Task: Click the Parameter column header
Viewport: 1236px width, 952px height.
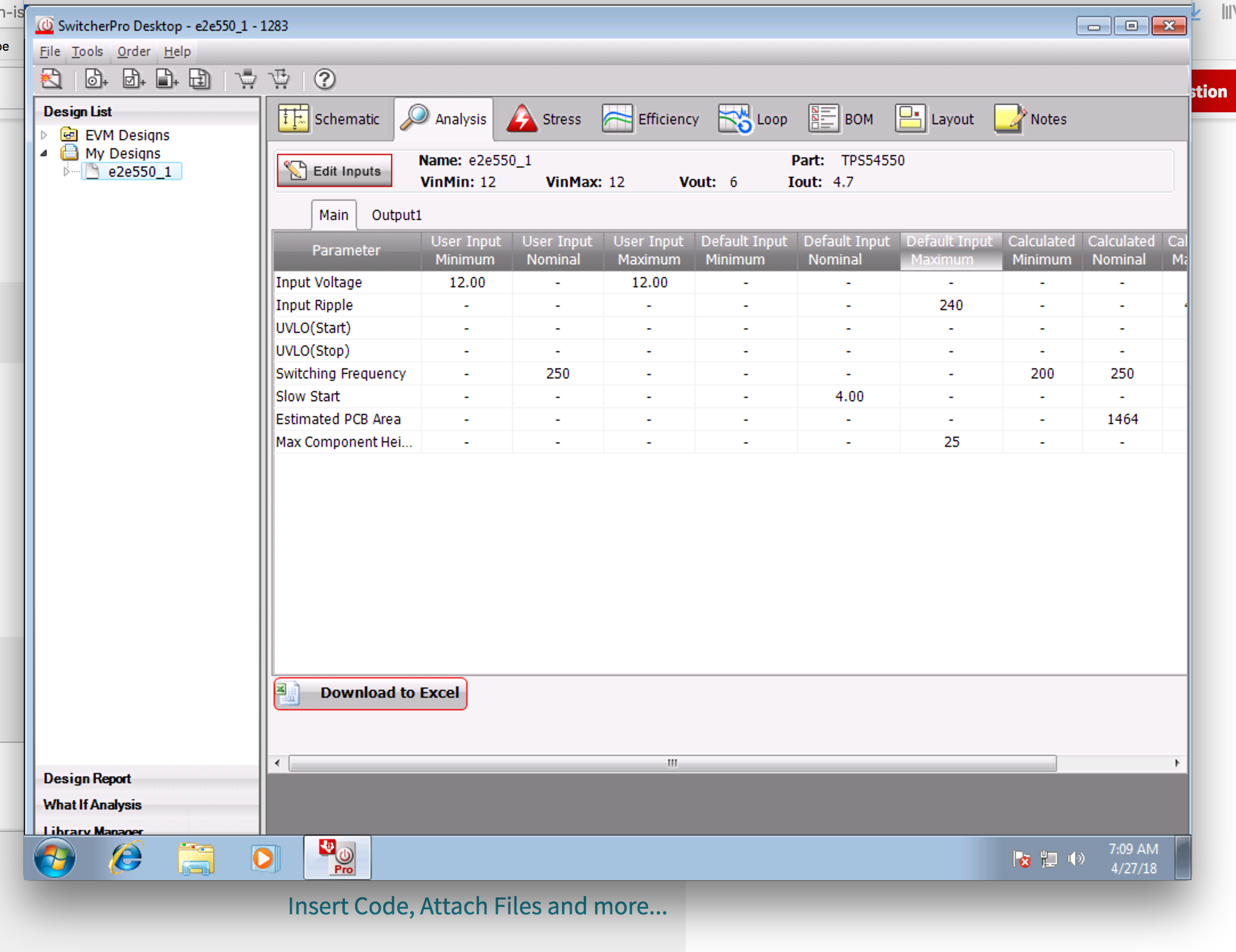Action: pyautogui.click(x=347, y=250)
